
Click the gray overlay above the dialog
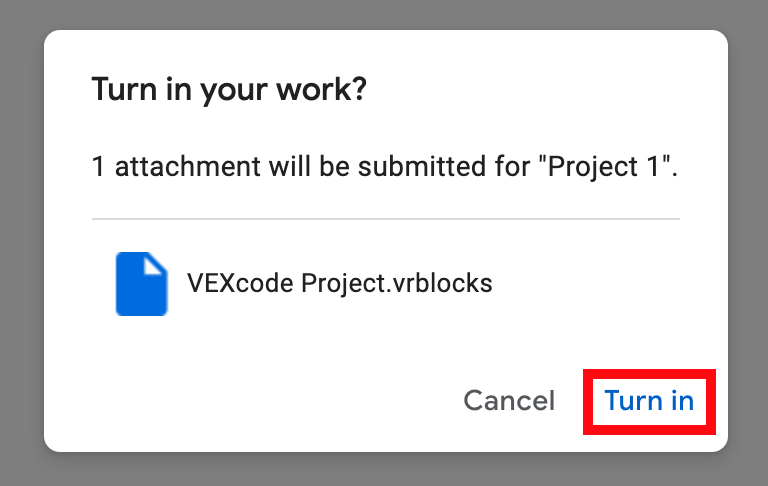[x=384, y=14]
